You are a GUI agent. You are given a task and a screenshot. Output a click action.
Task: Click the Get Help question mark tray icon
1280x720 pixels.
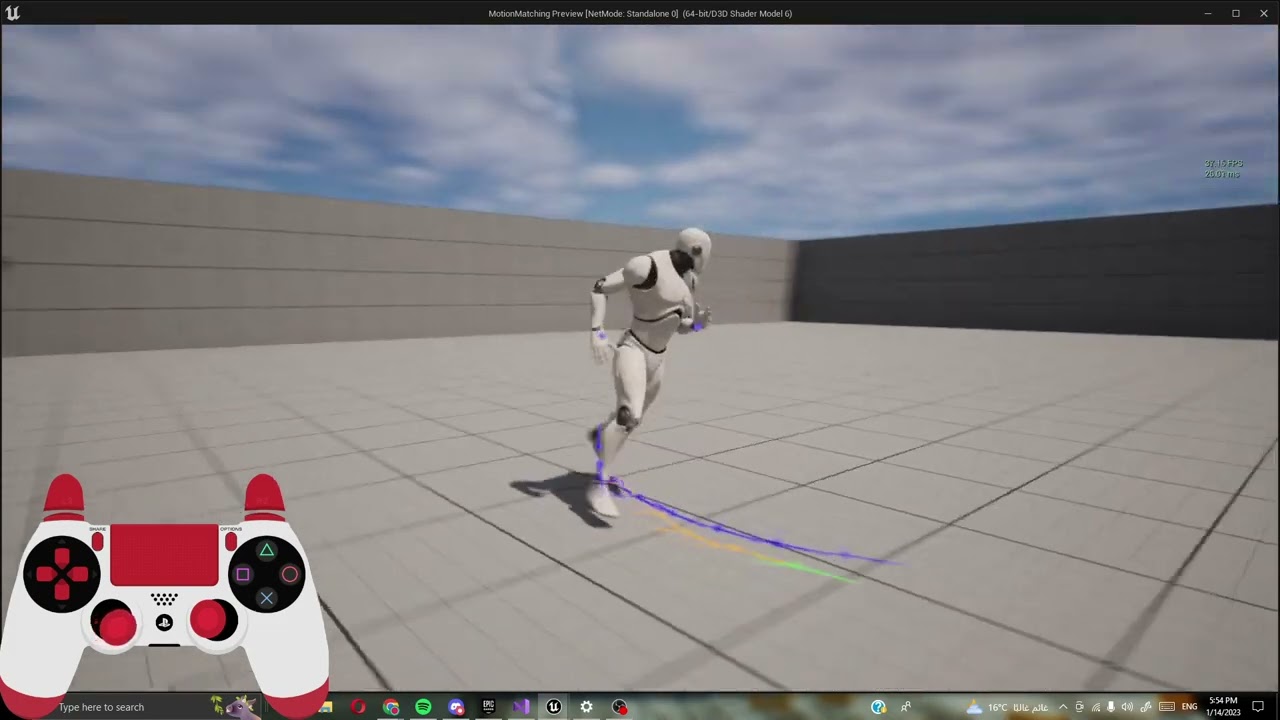878,707
